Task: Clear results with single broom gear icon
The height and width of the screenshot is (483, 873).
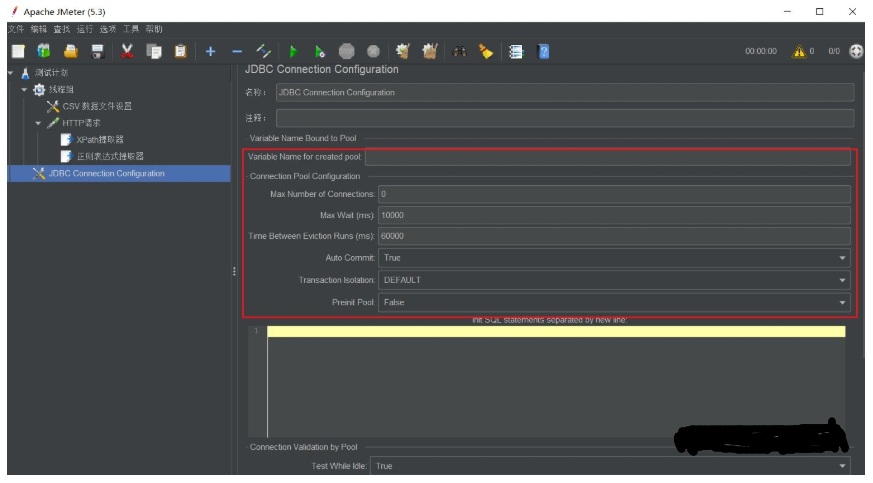Action: 403,52
